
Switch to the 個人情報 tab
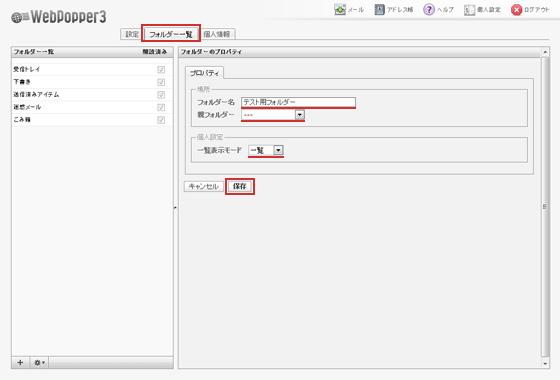(x=217, y=34)
